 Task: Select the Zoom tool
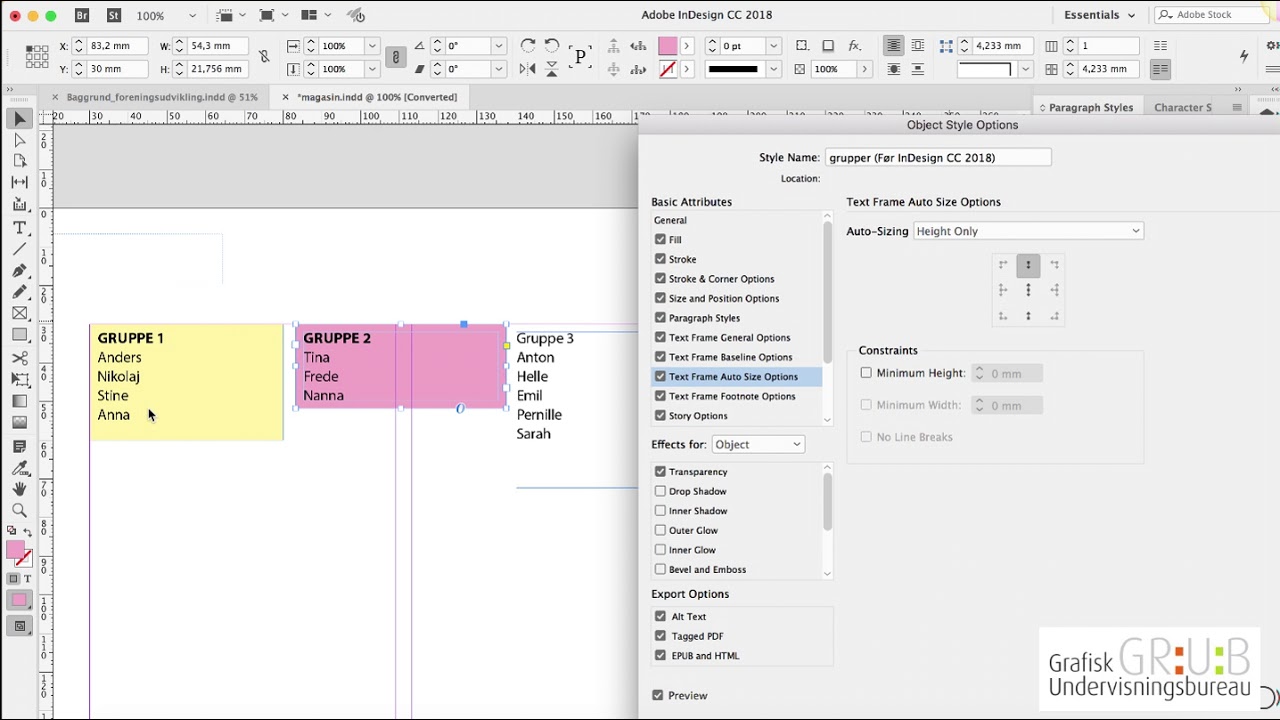click(x=19, y=511)
